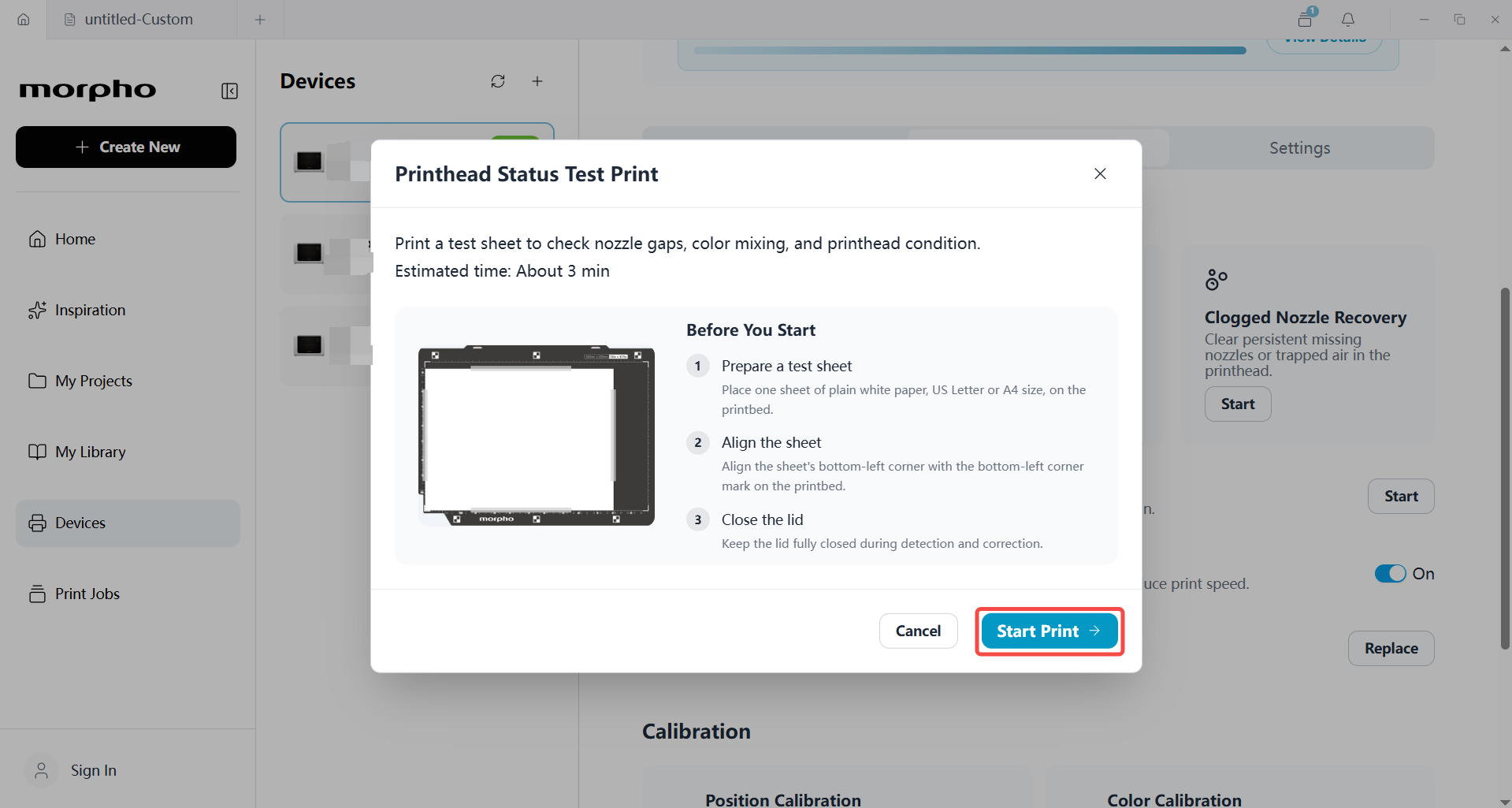
Task: Select the third device card
Action: [326, 345]
